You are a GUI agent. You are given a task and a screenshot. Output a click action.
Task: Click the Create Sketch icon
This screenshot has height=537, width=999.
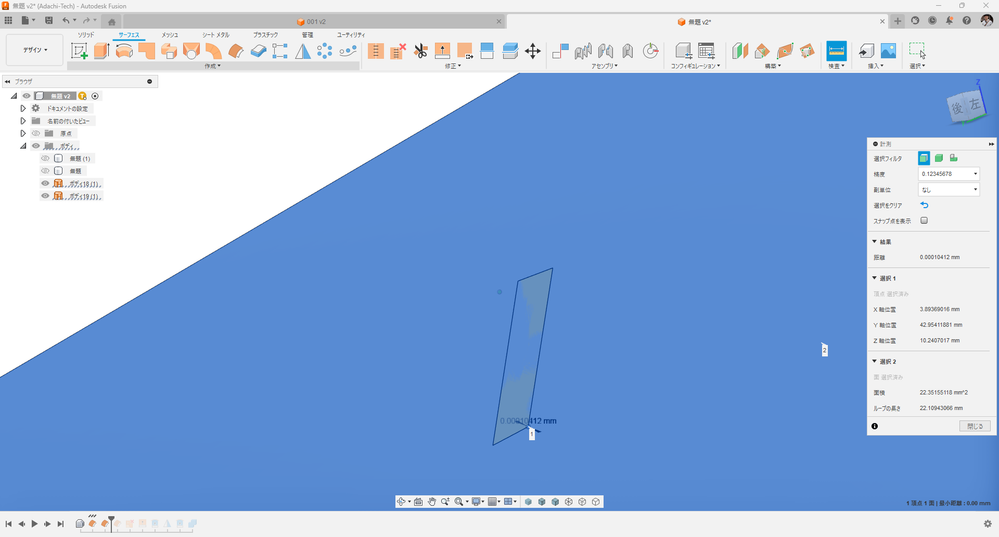80,51
